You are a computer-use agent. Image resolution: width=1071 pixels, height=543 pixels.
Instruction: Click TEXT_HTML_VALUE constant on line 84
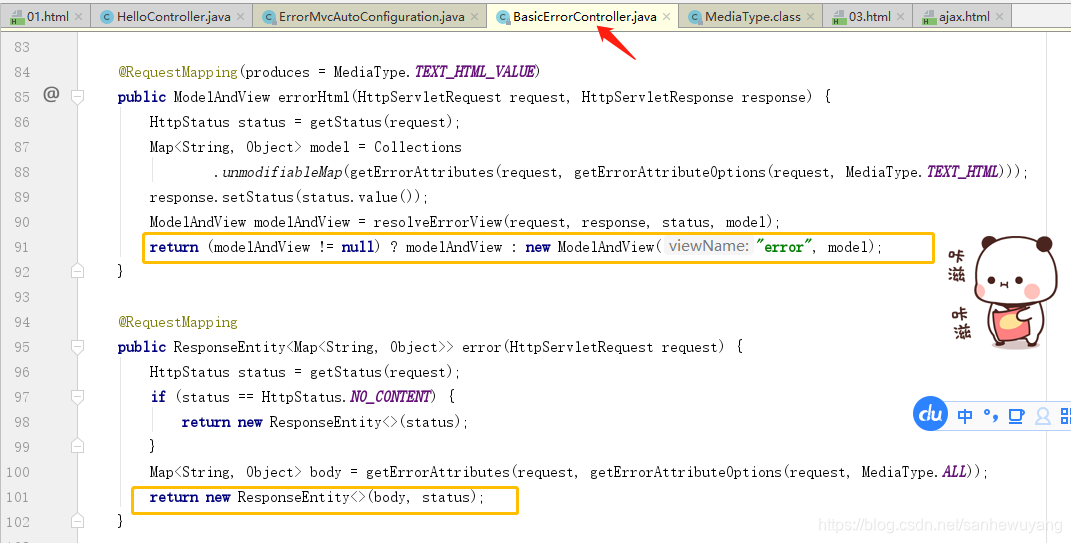[x=474, y=72]
